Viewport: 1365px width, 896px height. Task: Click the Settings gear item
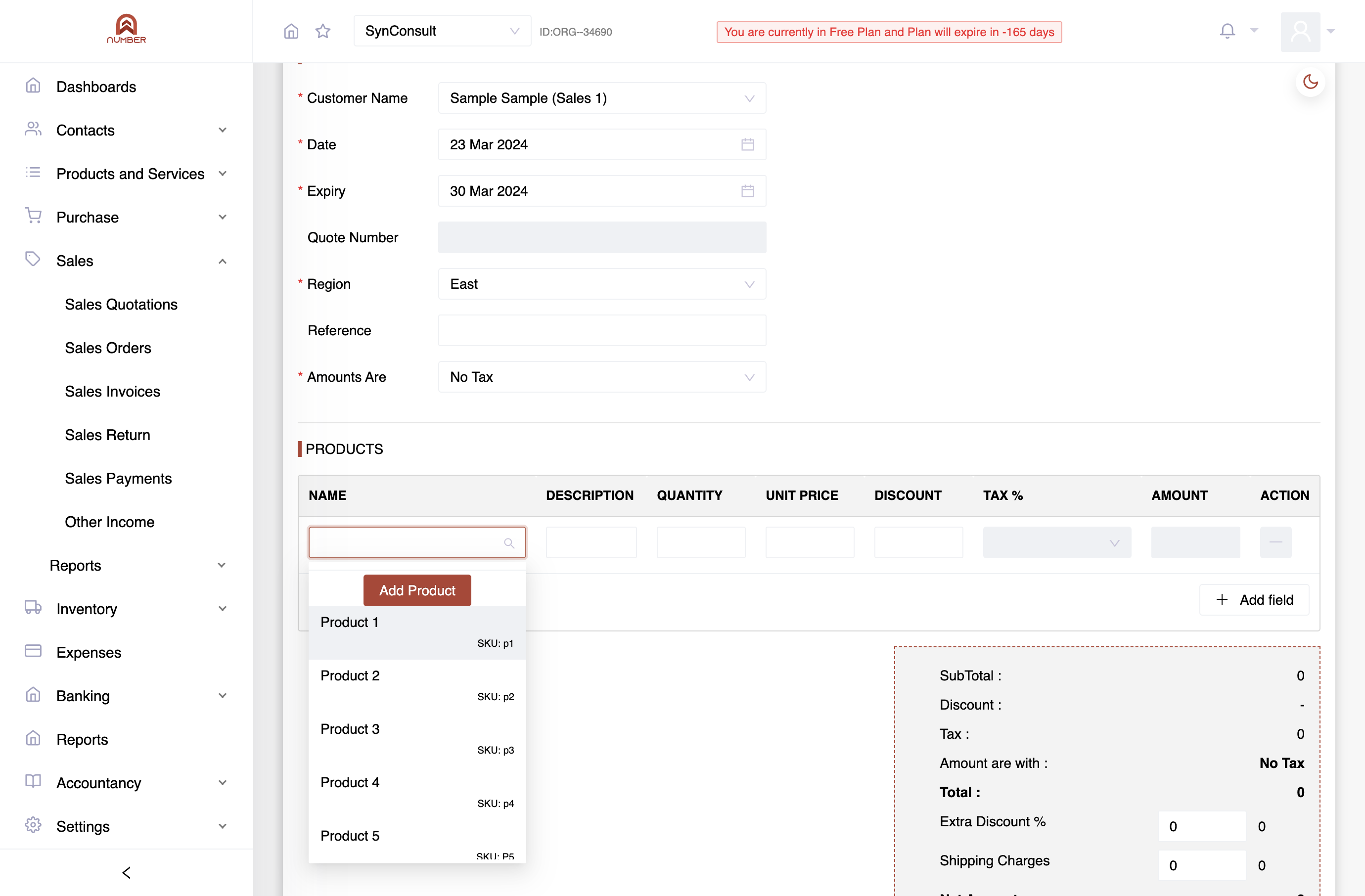pos(33,825)
